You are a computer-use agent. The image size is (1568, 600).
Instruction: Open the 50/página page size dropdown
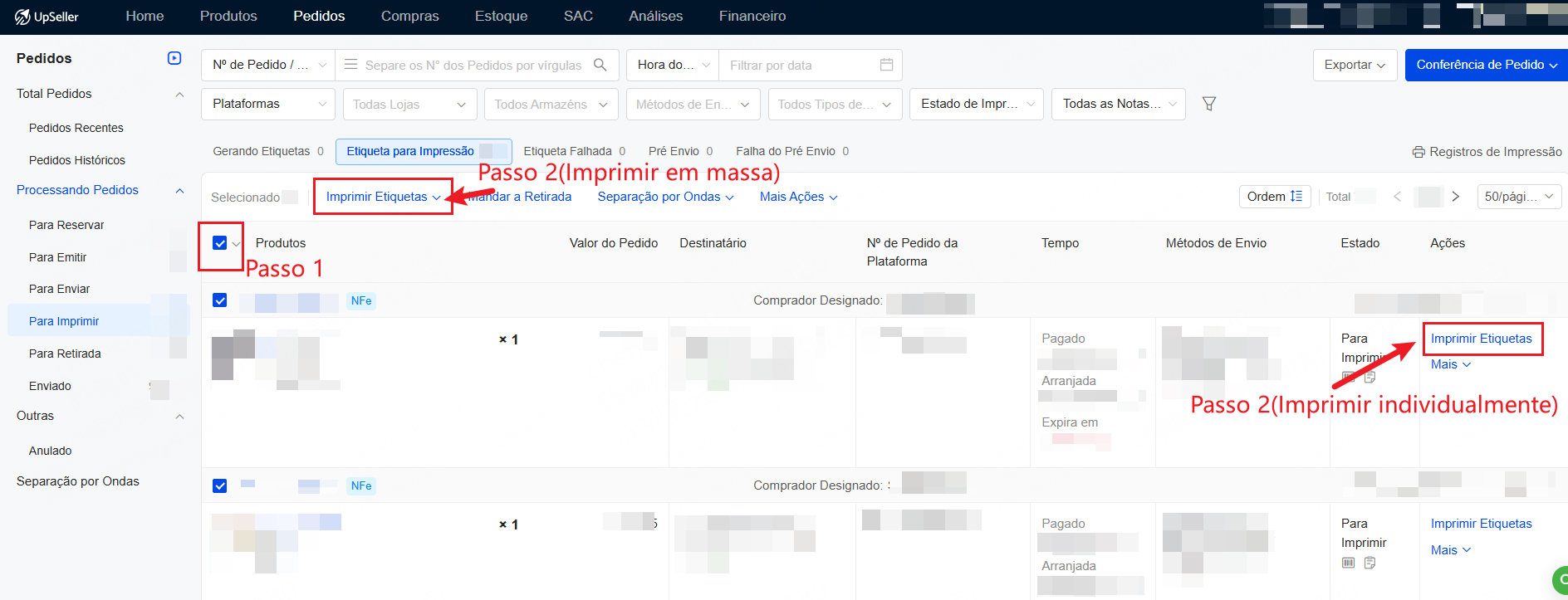[x=1519, y=197]
